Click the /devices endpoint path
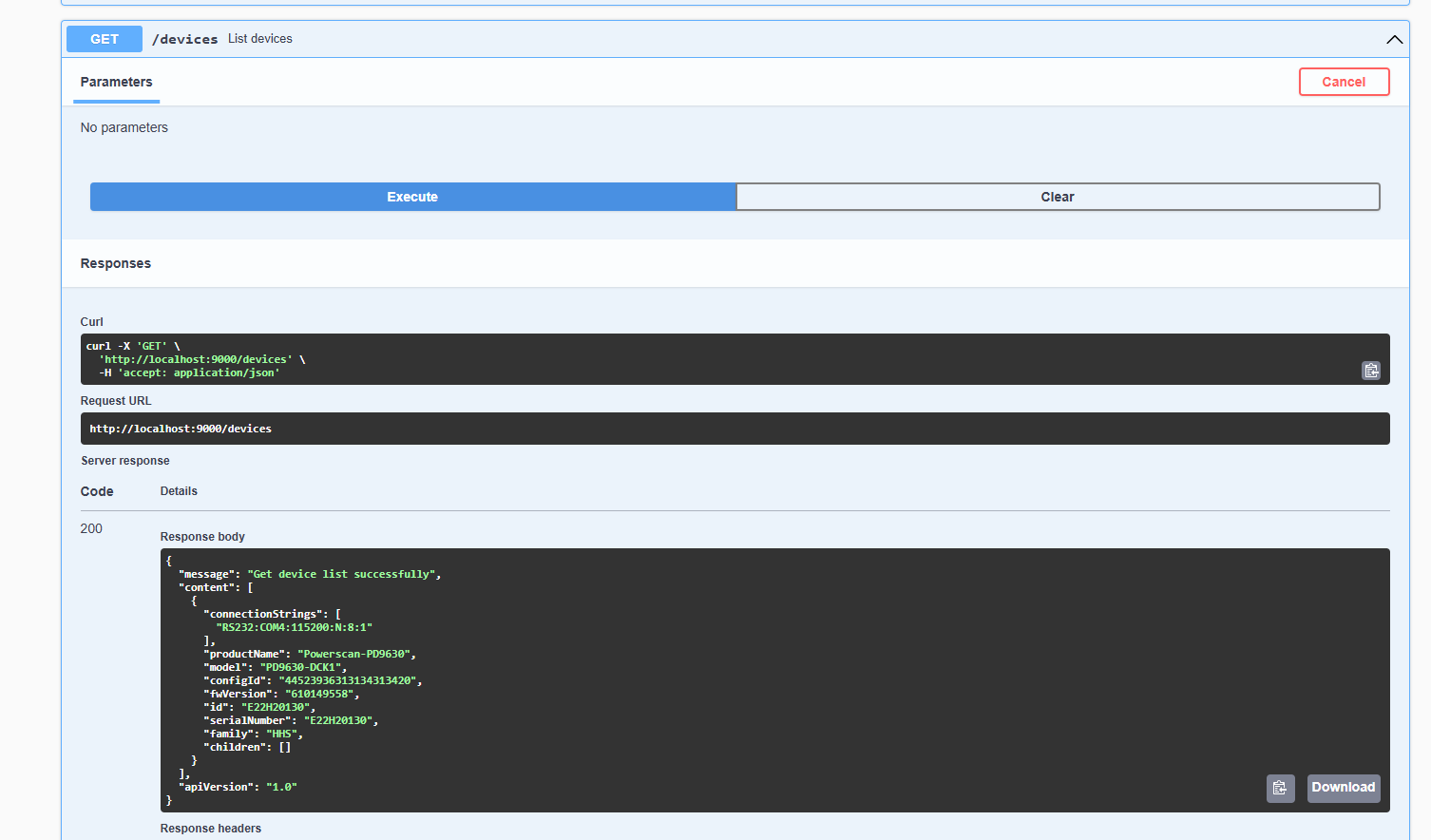 (184, 39)
